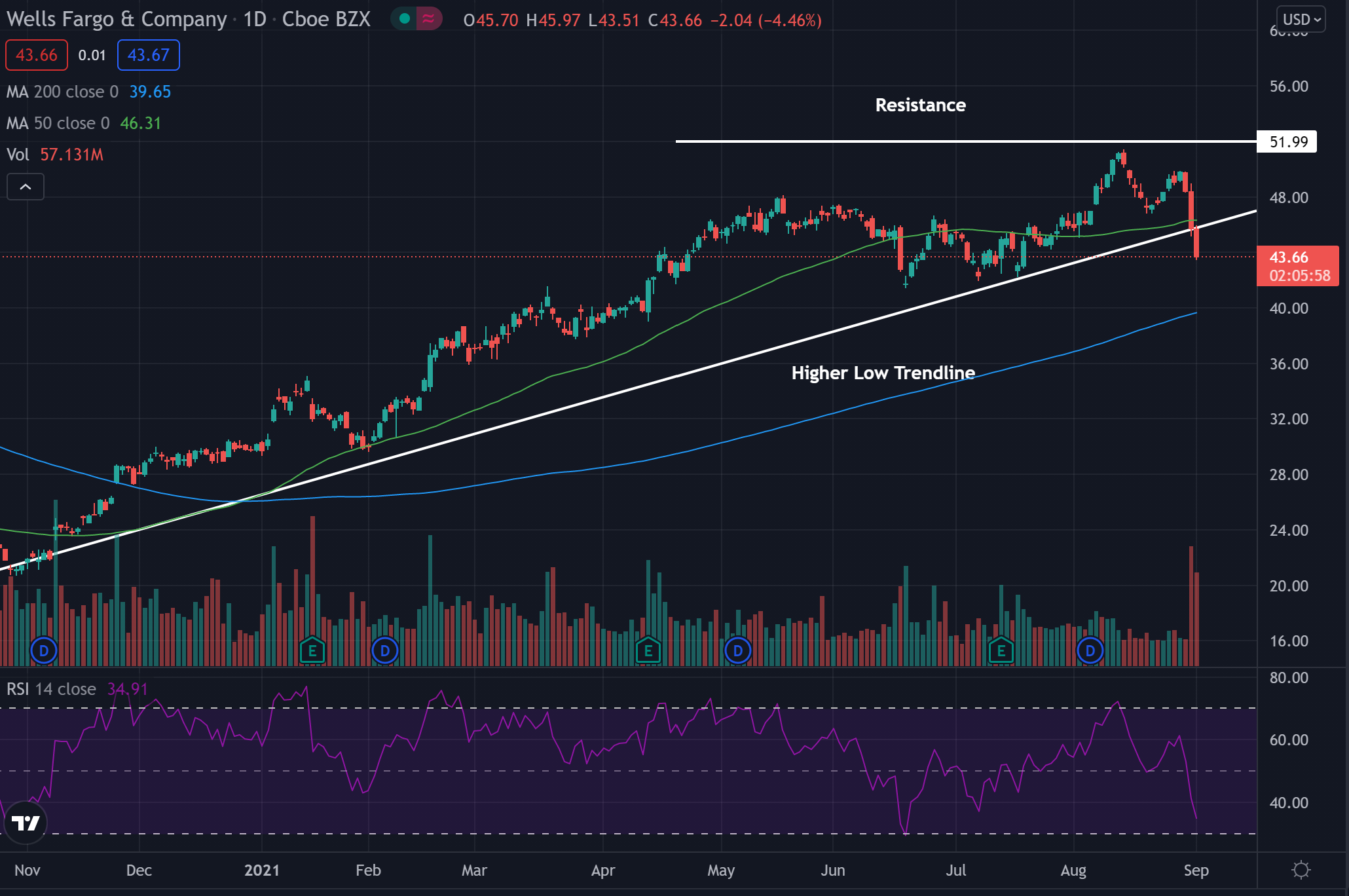Click the red delayed data indicator
The height and width of the screenshot is (896, 1349).
429,19
